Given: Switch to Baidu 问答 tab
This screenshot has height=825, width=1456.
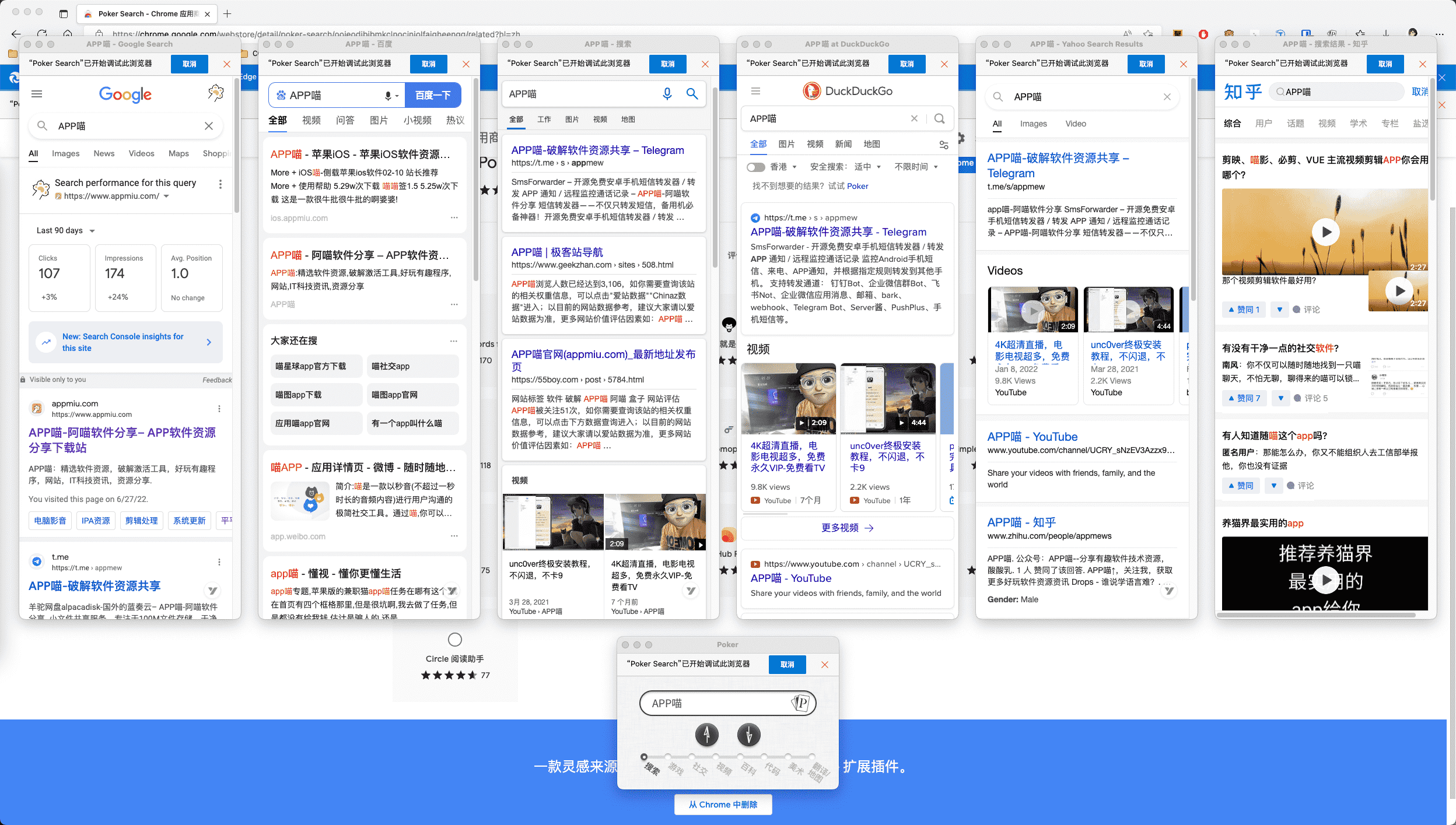Looking at the screenshot, I should point(345,121).
